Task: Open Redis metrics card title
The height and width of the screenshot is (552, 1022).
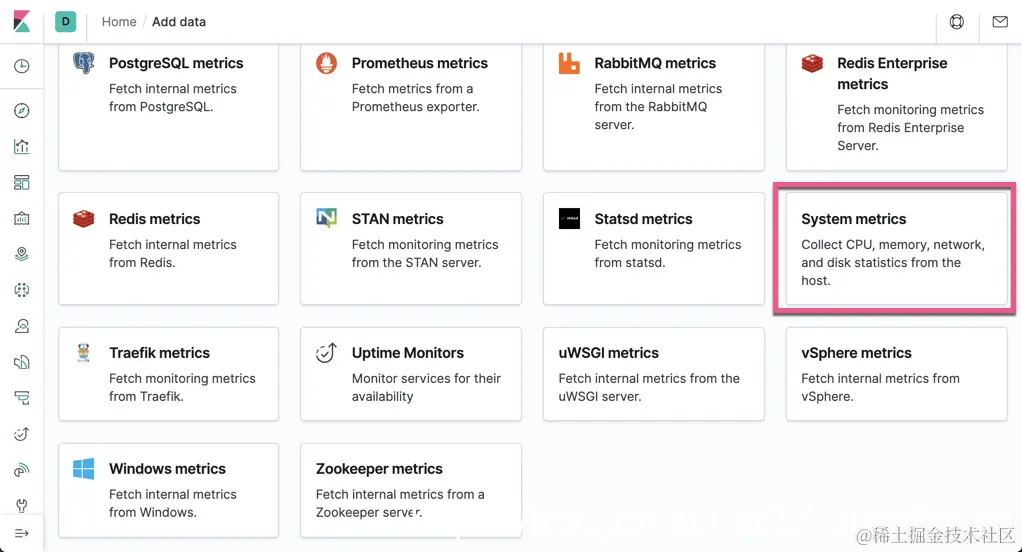Action: [154, 219]
